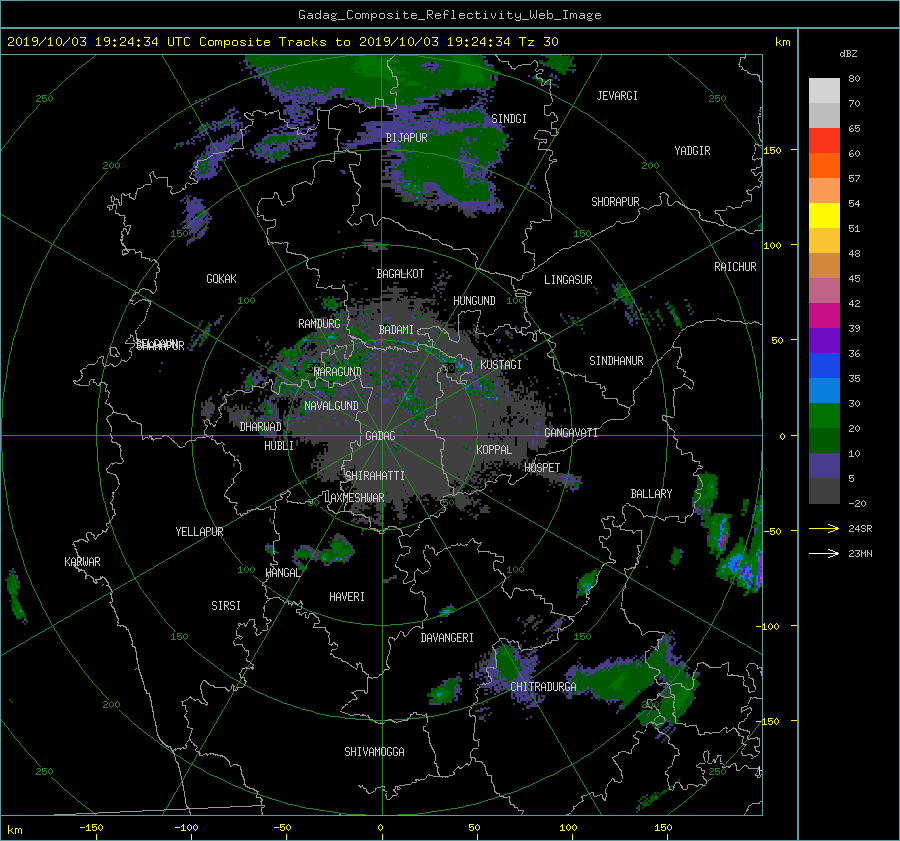Click the -20 legend value
Screen dimensions: 900x841
coord(856,503)
